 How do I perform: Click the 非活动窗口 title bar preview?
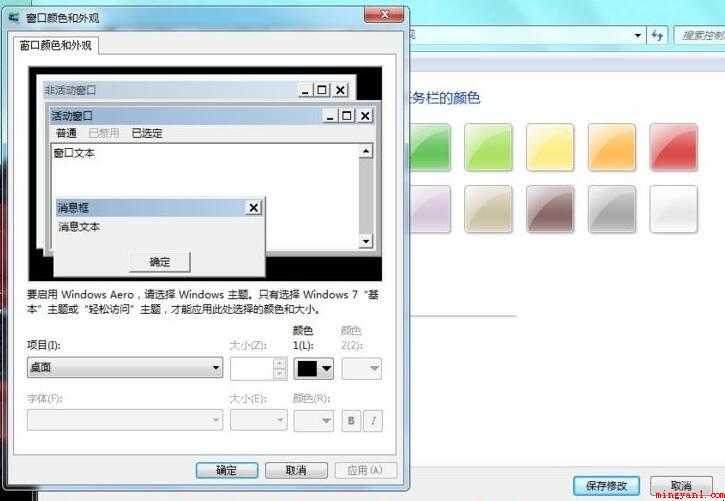[x=196, y=90]
